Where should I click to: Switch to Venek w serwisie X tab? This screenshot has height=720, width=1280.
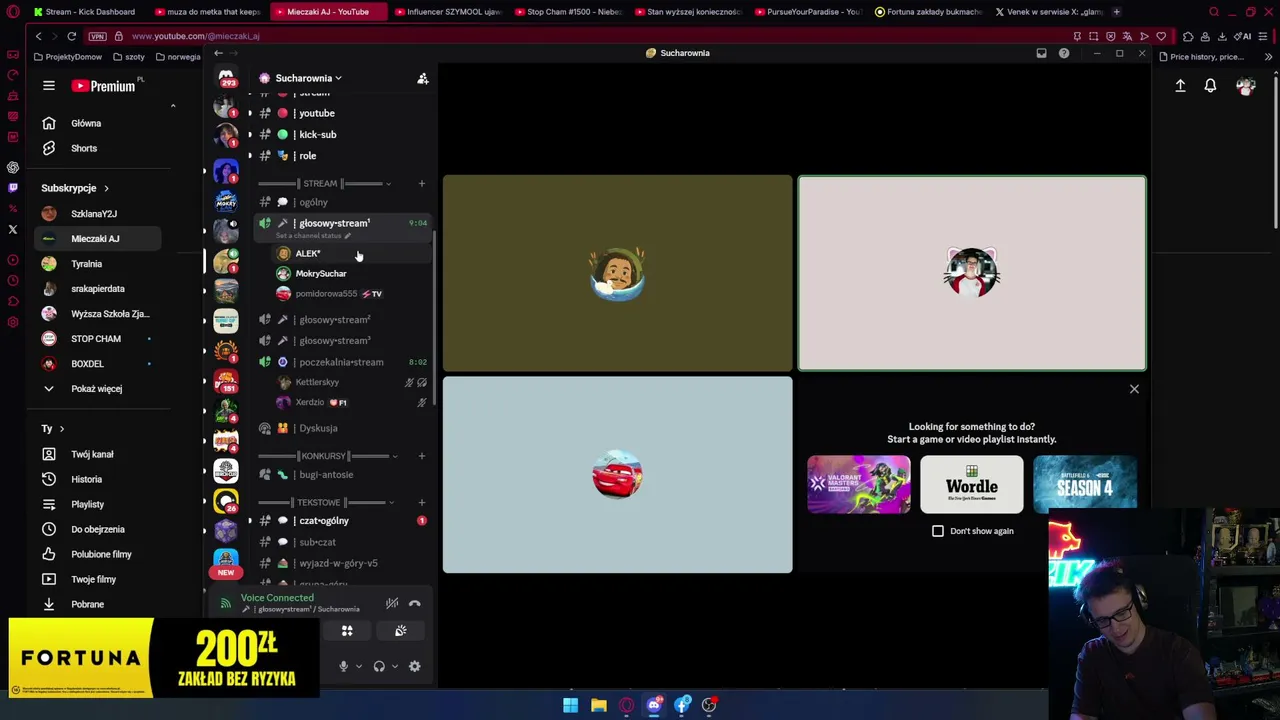[x=1049, y=12]
